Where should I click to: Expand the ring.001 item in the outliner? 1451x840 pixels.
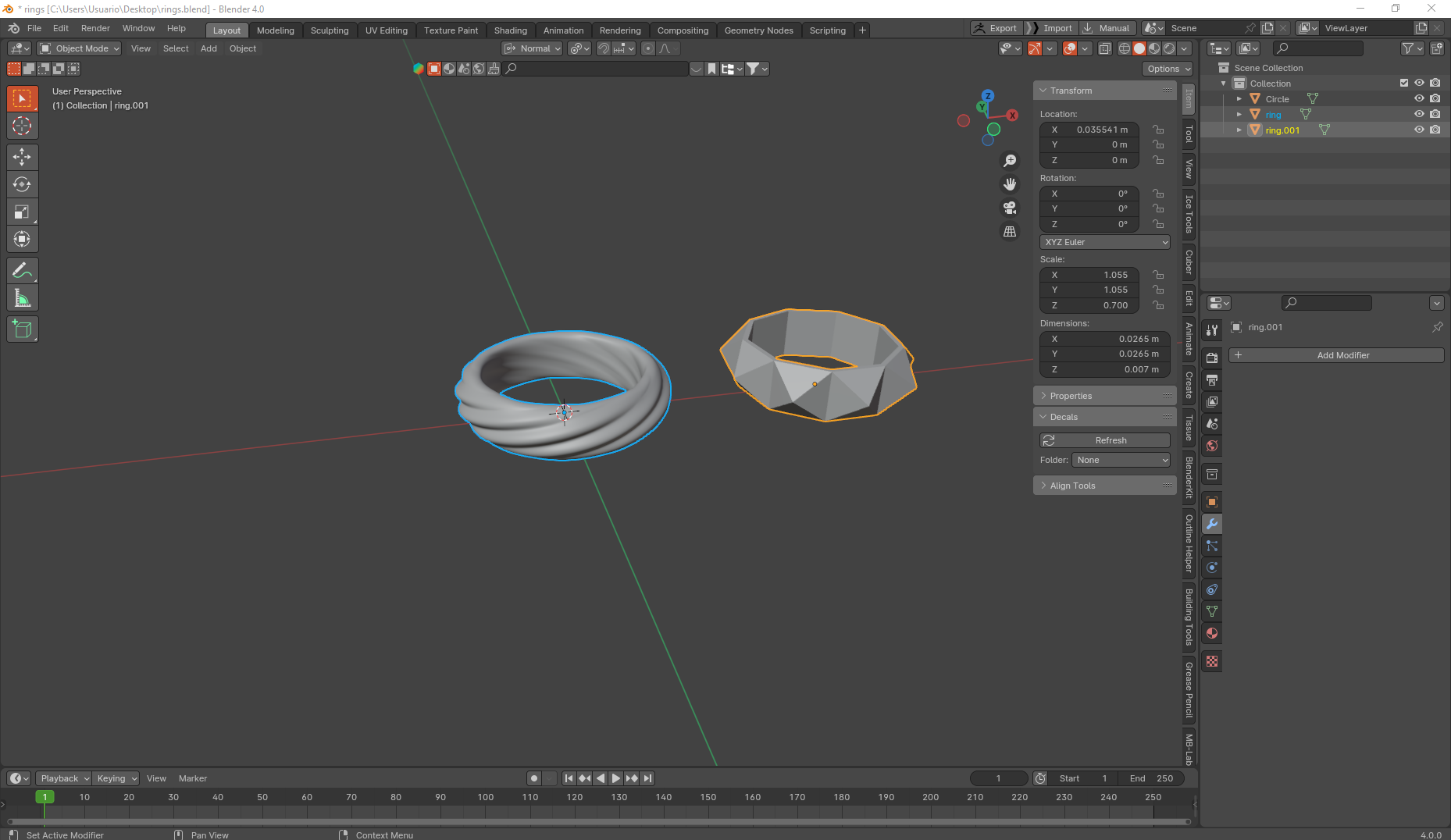(x=1239, y=130)
